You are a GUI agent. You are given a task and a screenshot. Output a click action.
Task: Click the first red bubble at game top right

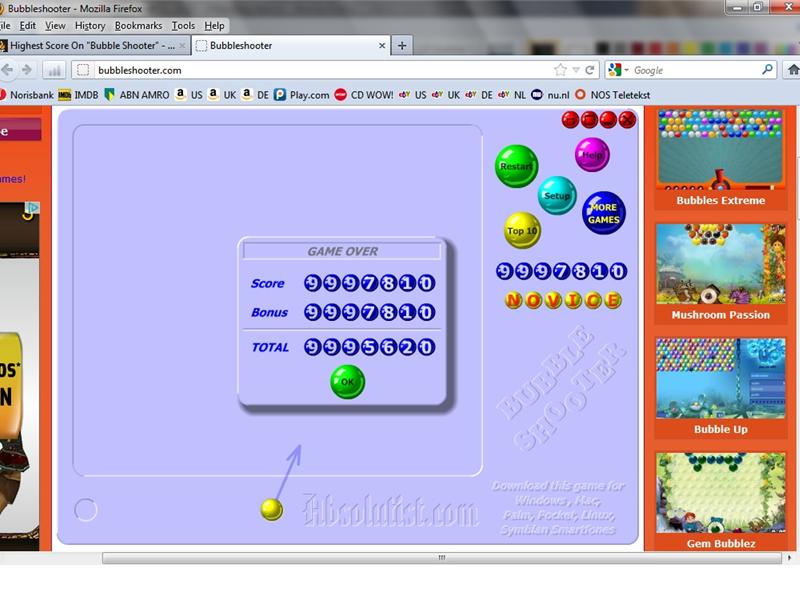[x=570, y=120]
